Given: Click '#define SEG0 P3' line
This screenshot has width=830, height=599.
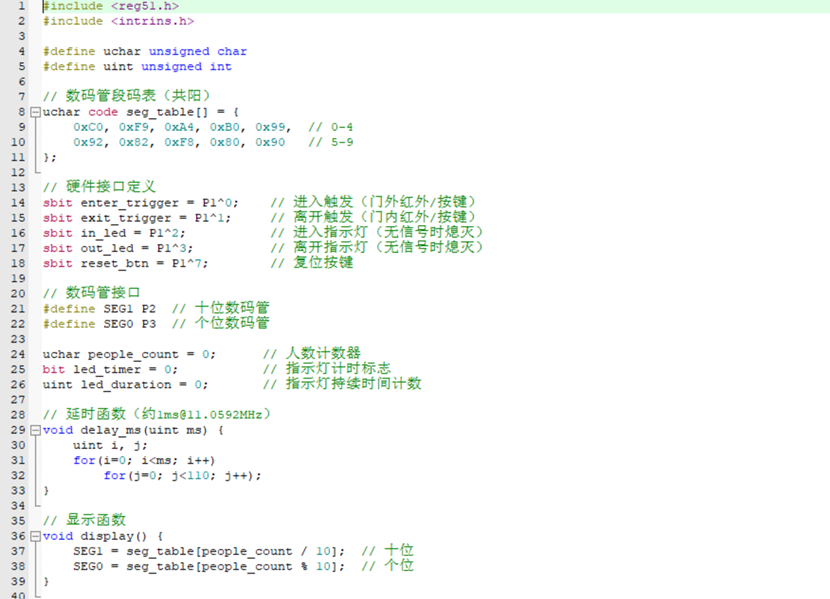Looking at the screenshot, I should [x=100, y=324].
